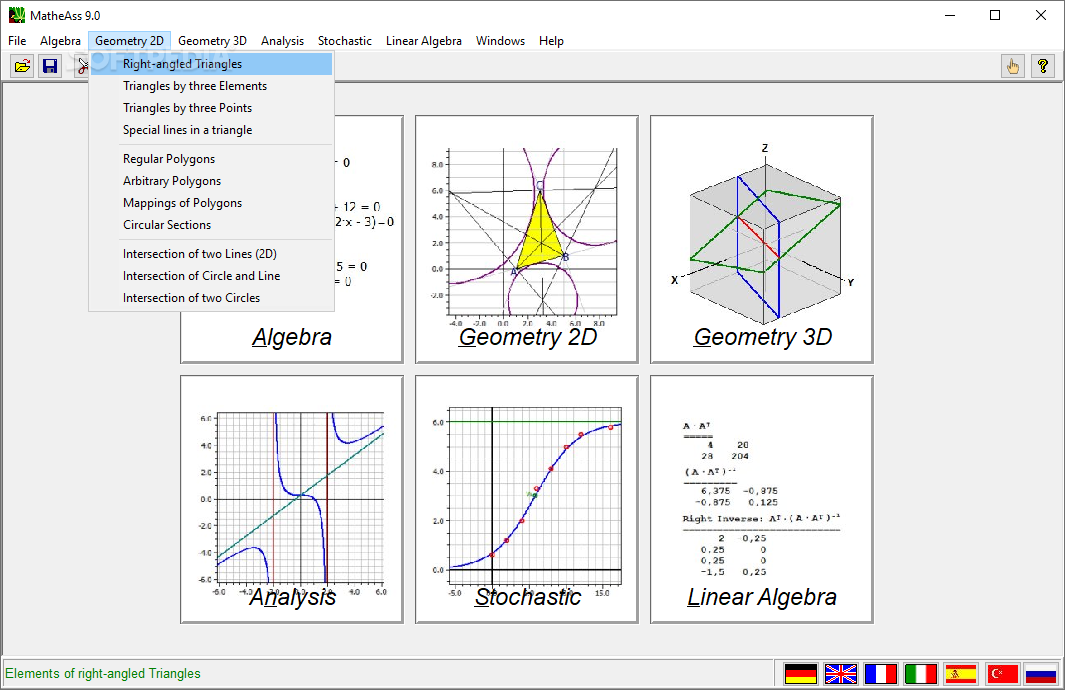Screen dimensions: 1065x690
Task: Switch language to French flag
Action: pyautogui.click(x=881, y=674)
